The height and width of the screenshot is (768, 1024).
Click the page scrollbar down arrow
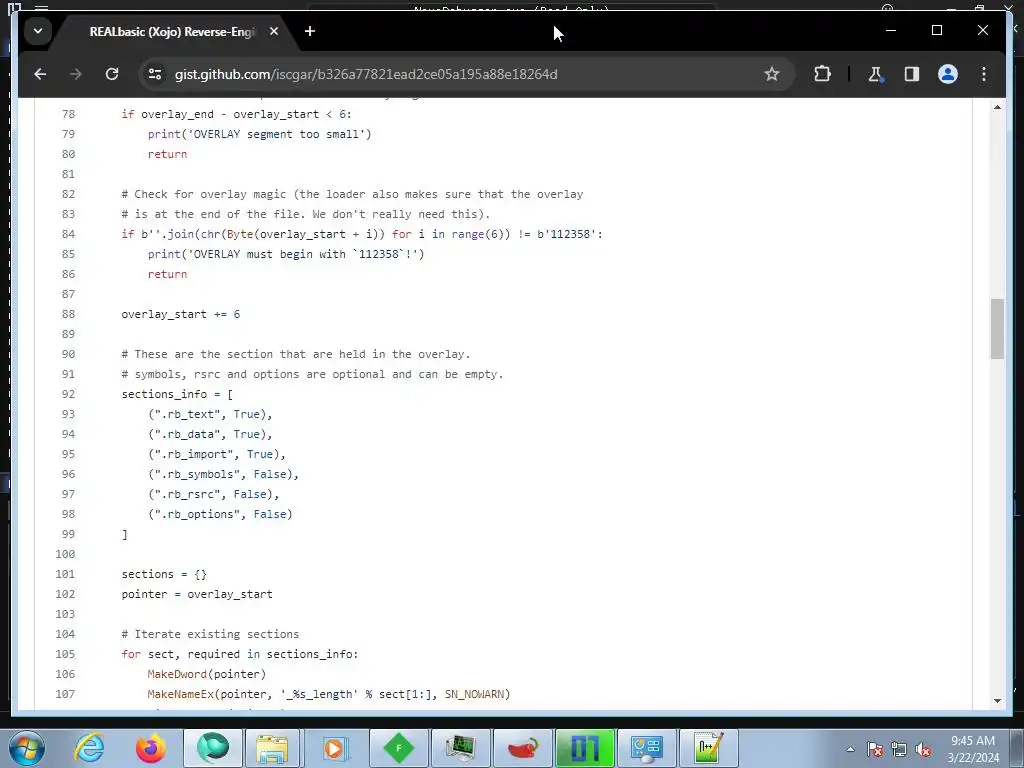click(997, 701)
